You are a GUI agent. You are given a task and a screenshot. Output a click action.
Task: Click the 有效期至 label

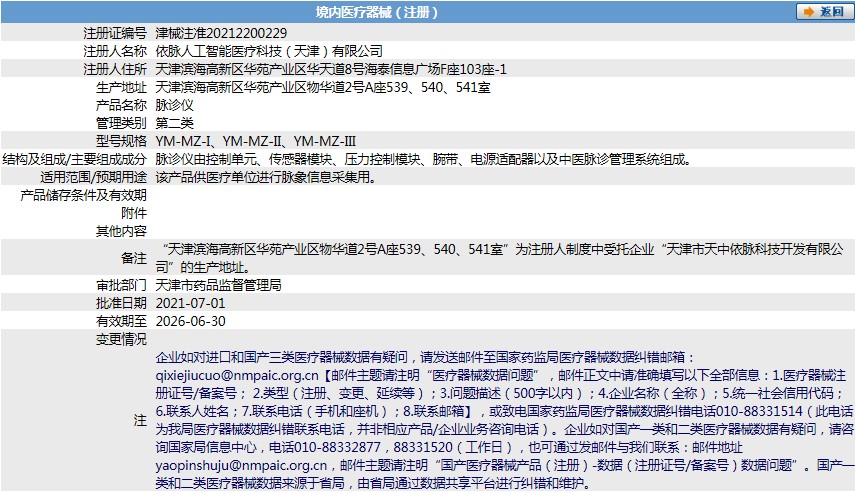pos(121,321)
